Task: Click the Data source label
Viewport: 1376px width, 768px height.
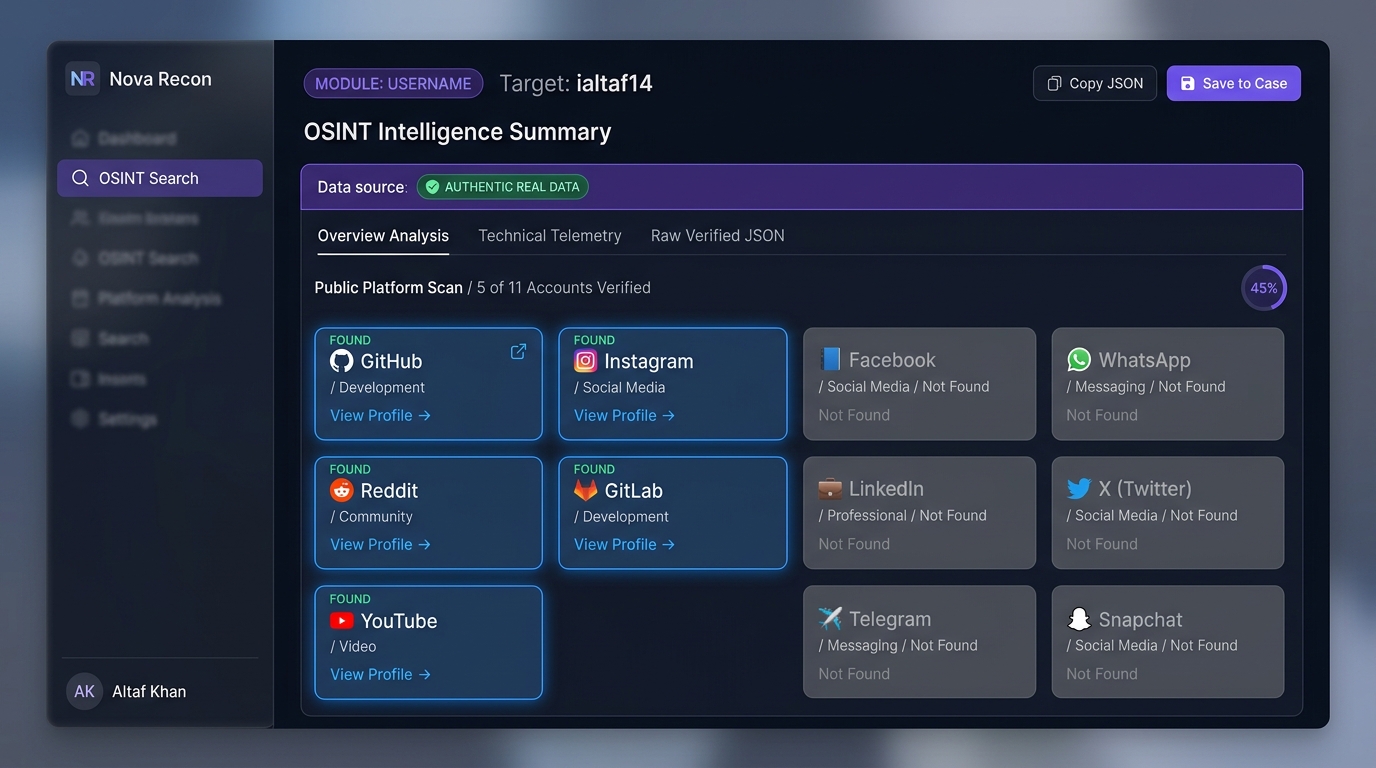Action: pyautogui.click(x=362, y=187)
